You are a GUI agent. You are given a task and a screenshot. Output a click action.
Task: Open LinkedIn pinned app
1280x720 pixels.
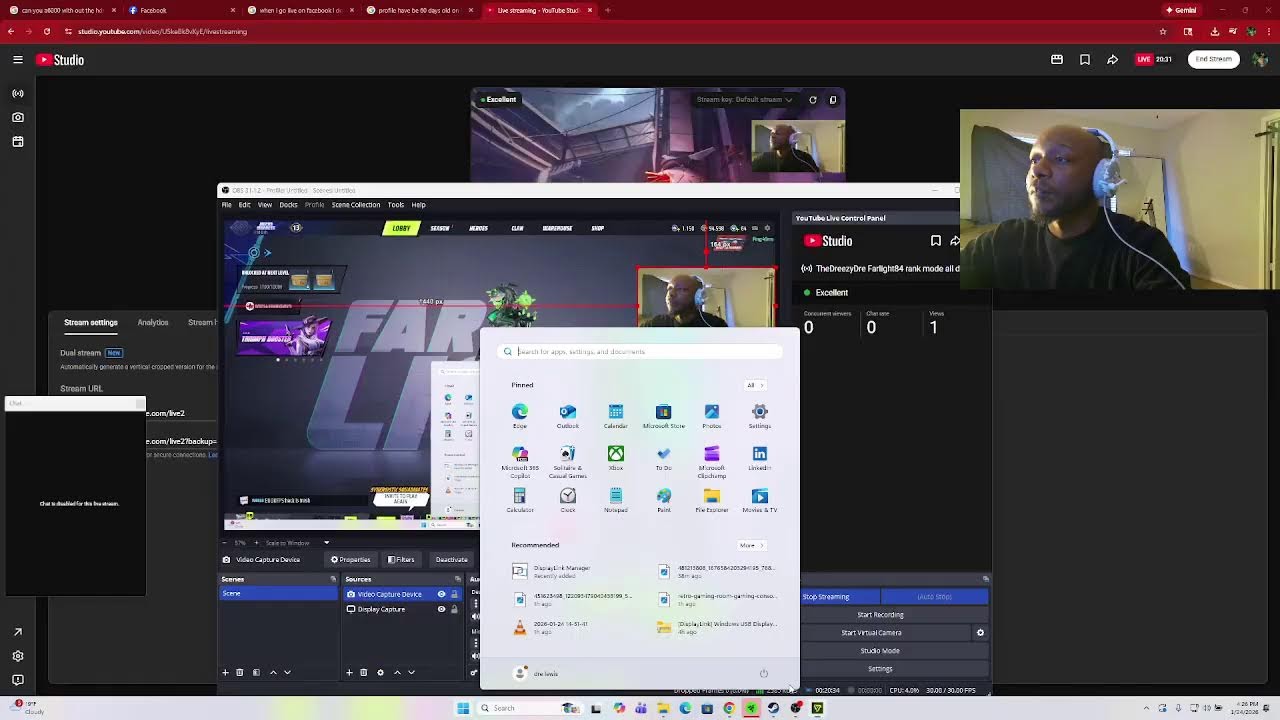[760, 458]
